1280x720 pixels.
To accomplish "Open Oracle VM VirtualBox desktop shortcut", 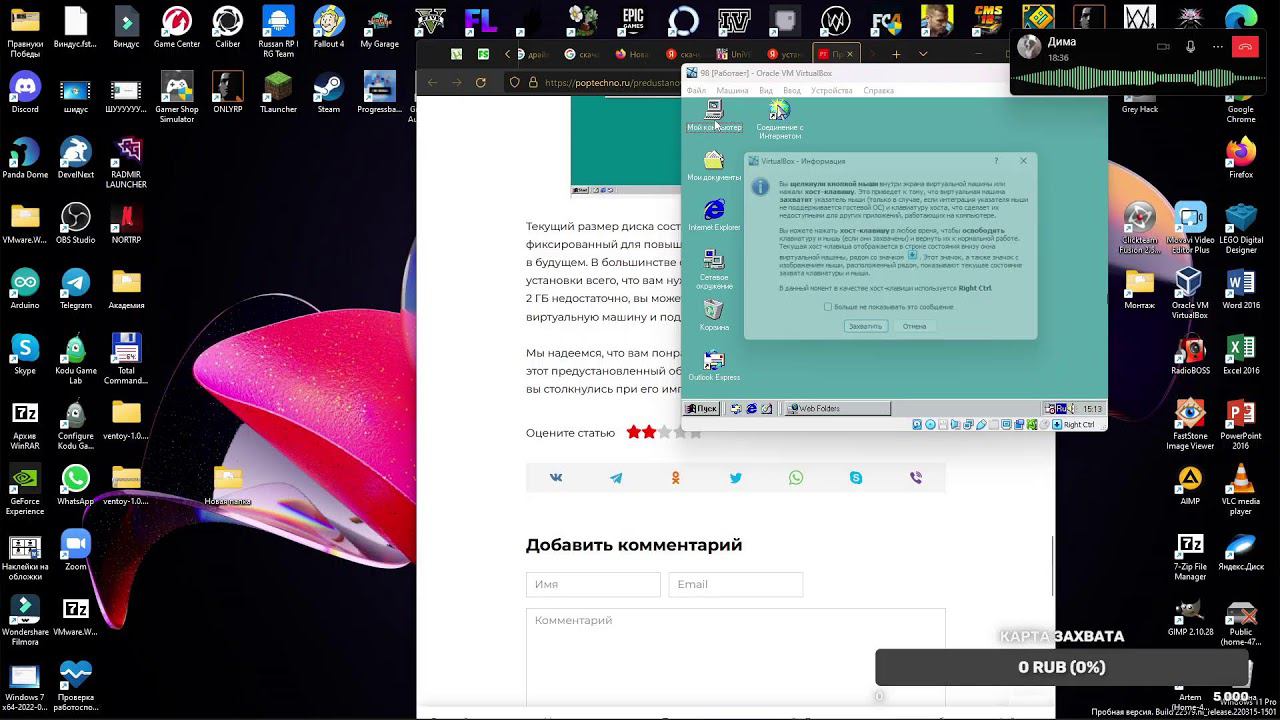I will [1189, 295].
